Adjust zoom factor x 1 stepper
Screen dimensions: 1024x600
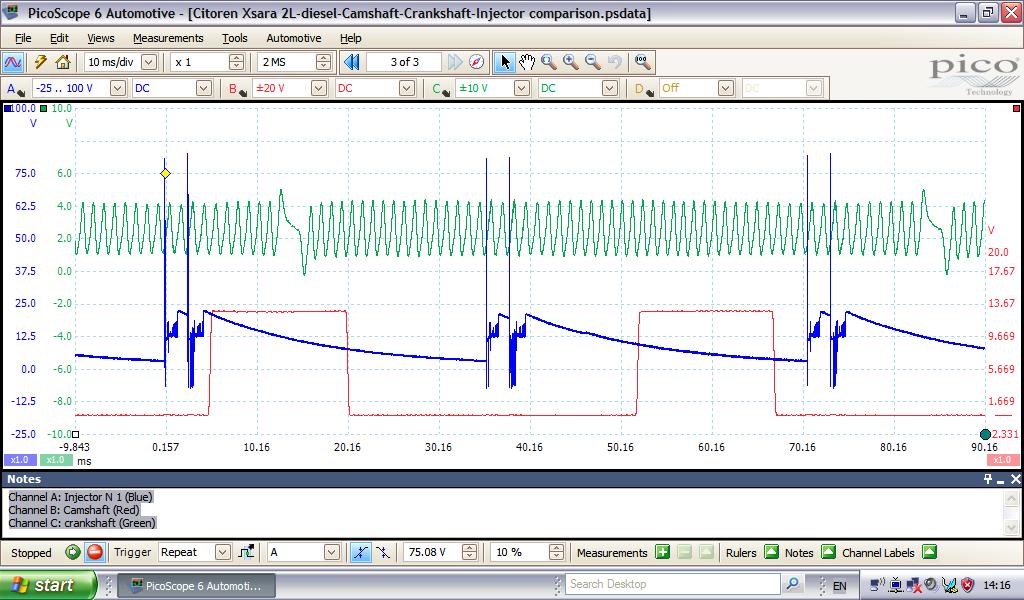(x=236, y=62)
